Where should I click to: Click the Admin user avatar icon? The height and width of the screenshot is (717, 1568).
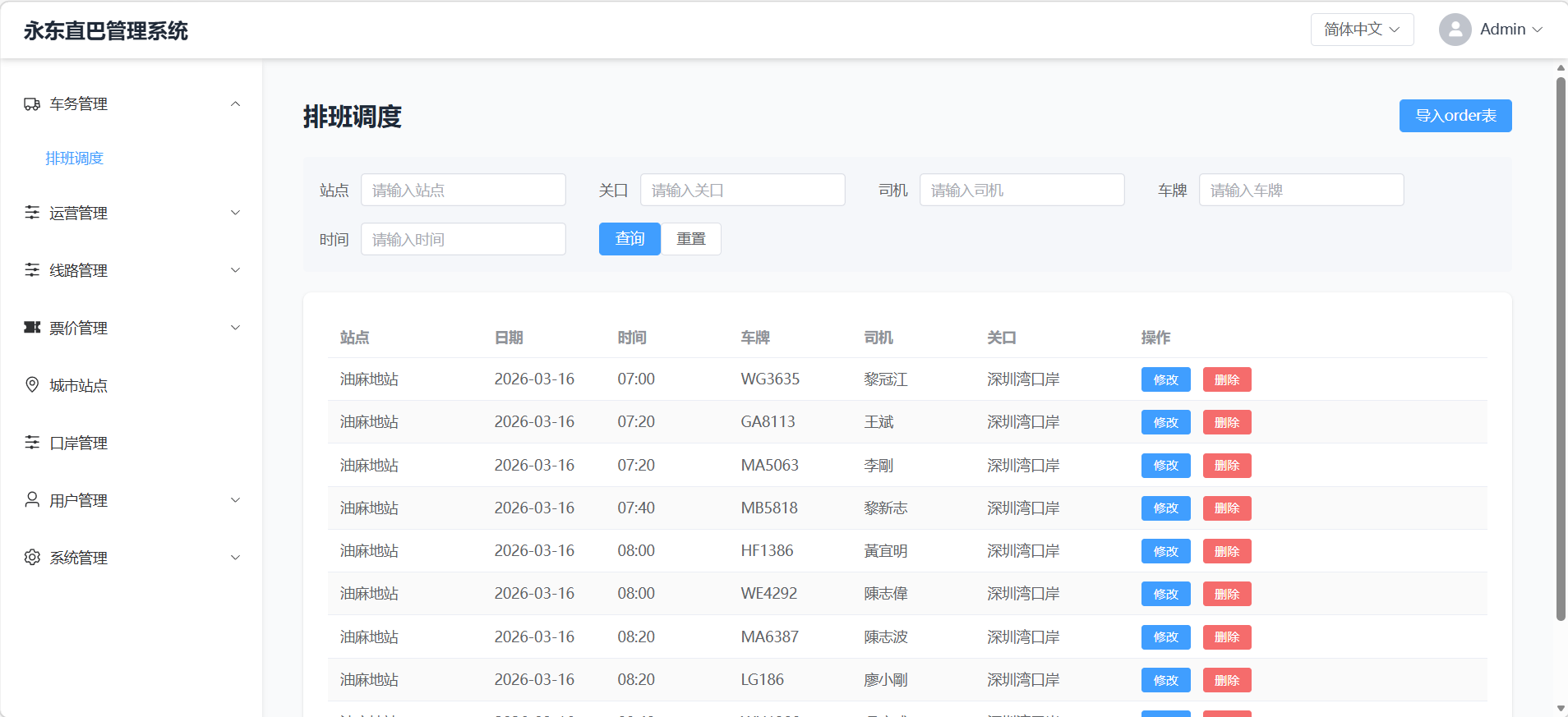click(x=1455, y=30)
